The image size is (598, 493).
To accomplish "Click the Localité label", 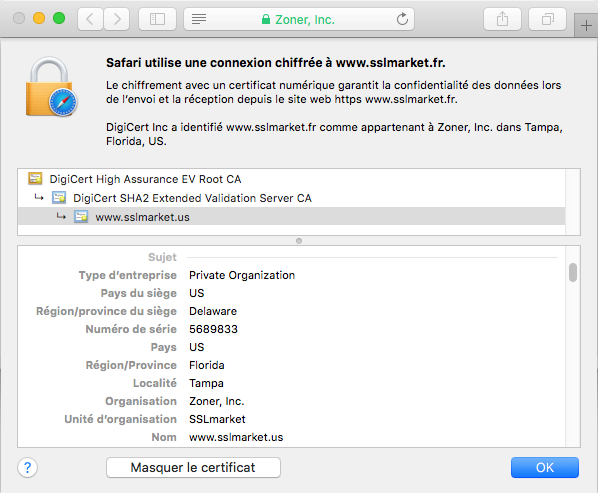I will click(x=154, y=383).
